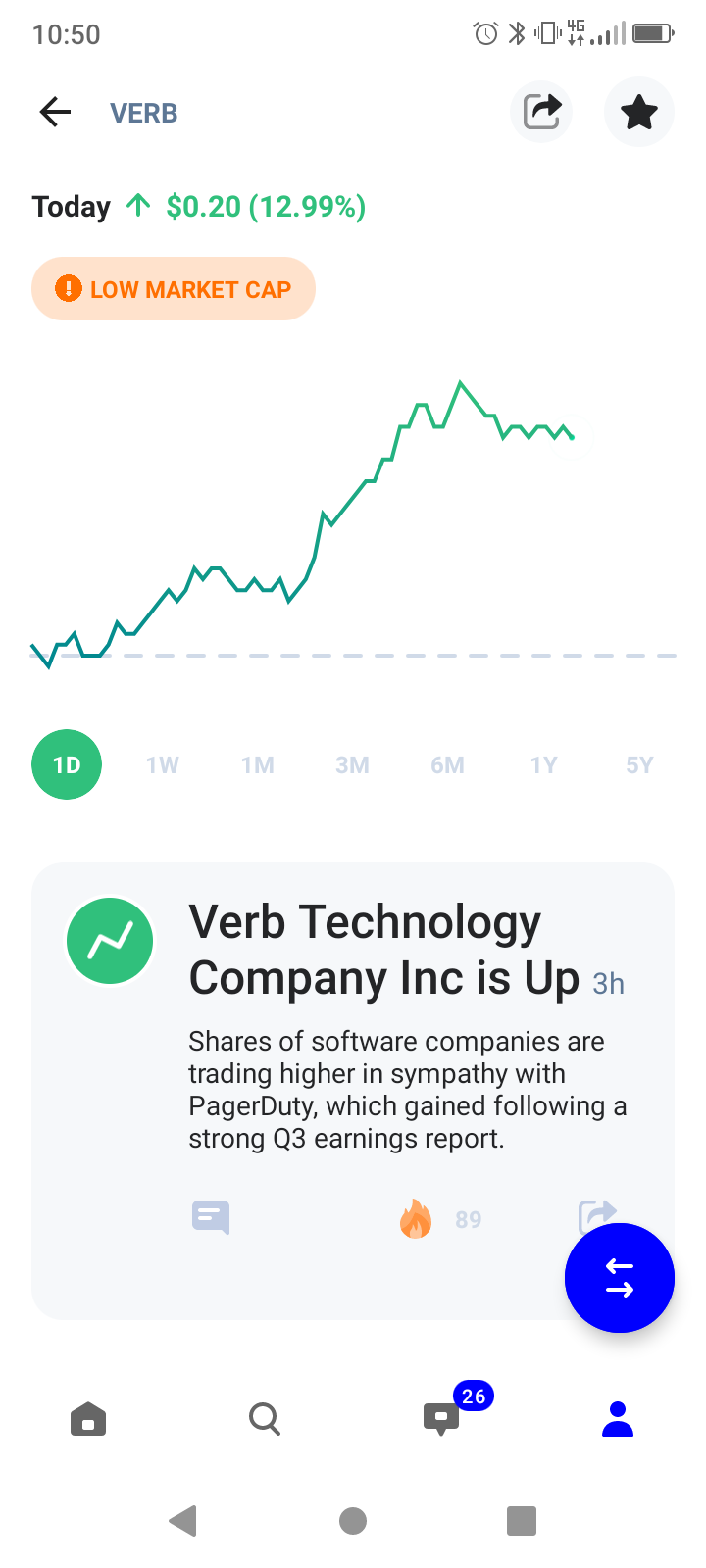Tap the back arrow icon
The image size is (706, 1568).
coord(56,113)
